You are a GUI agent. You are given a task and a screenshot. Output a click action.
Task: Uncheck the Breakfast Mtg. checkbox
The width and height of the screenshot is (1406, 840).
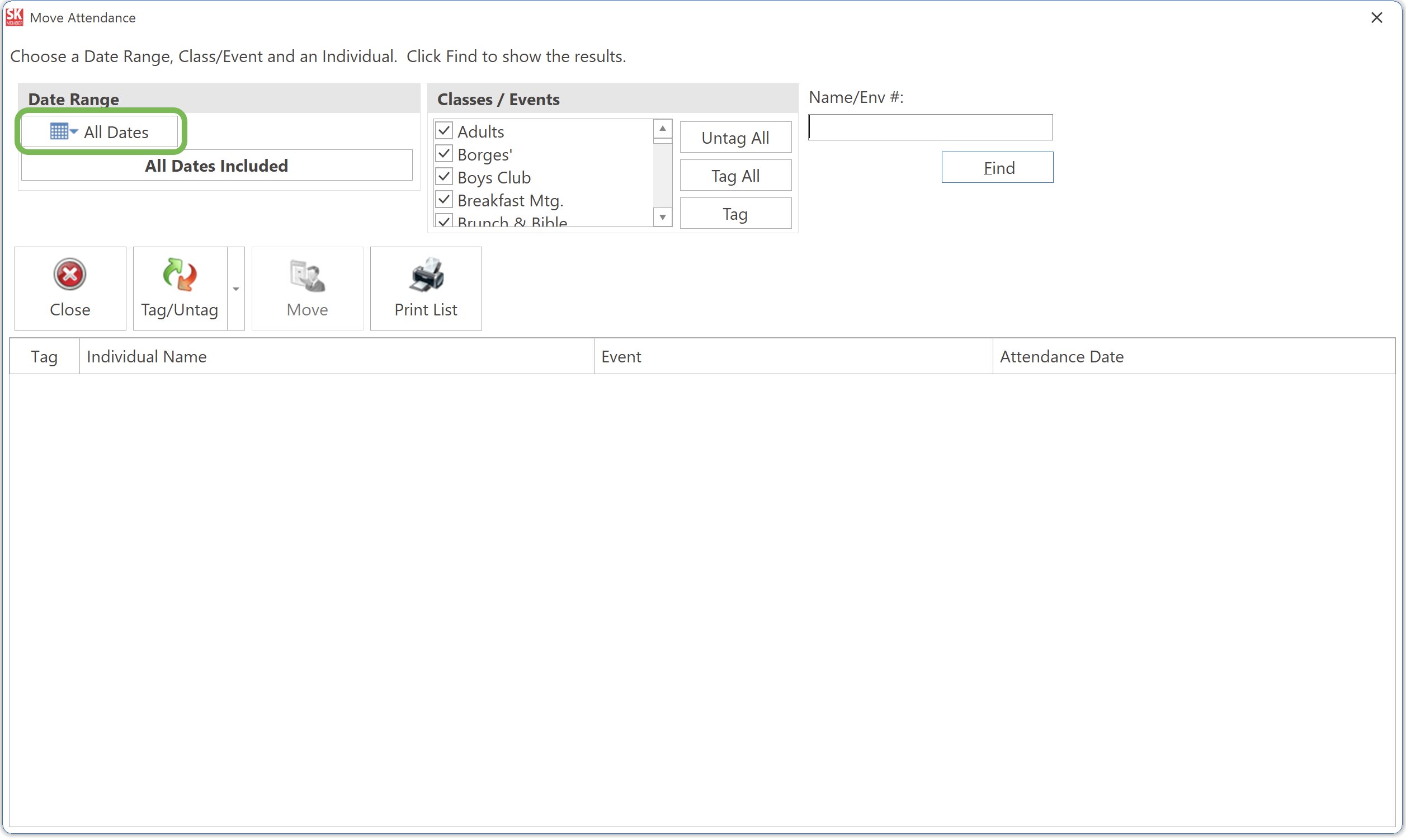pyautogui.click(x=443, y=199)
